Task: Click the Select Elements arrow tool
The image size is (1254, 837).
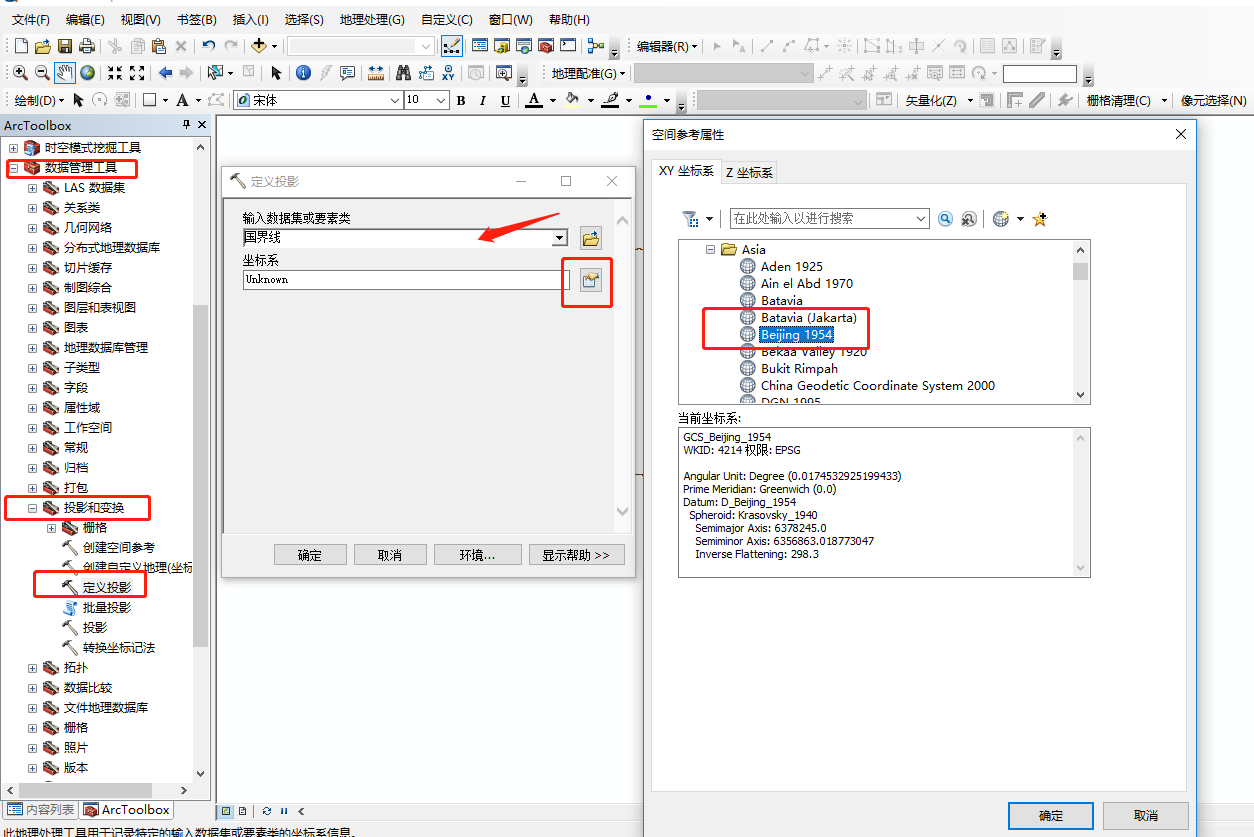Action: [x=276, y=73]
